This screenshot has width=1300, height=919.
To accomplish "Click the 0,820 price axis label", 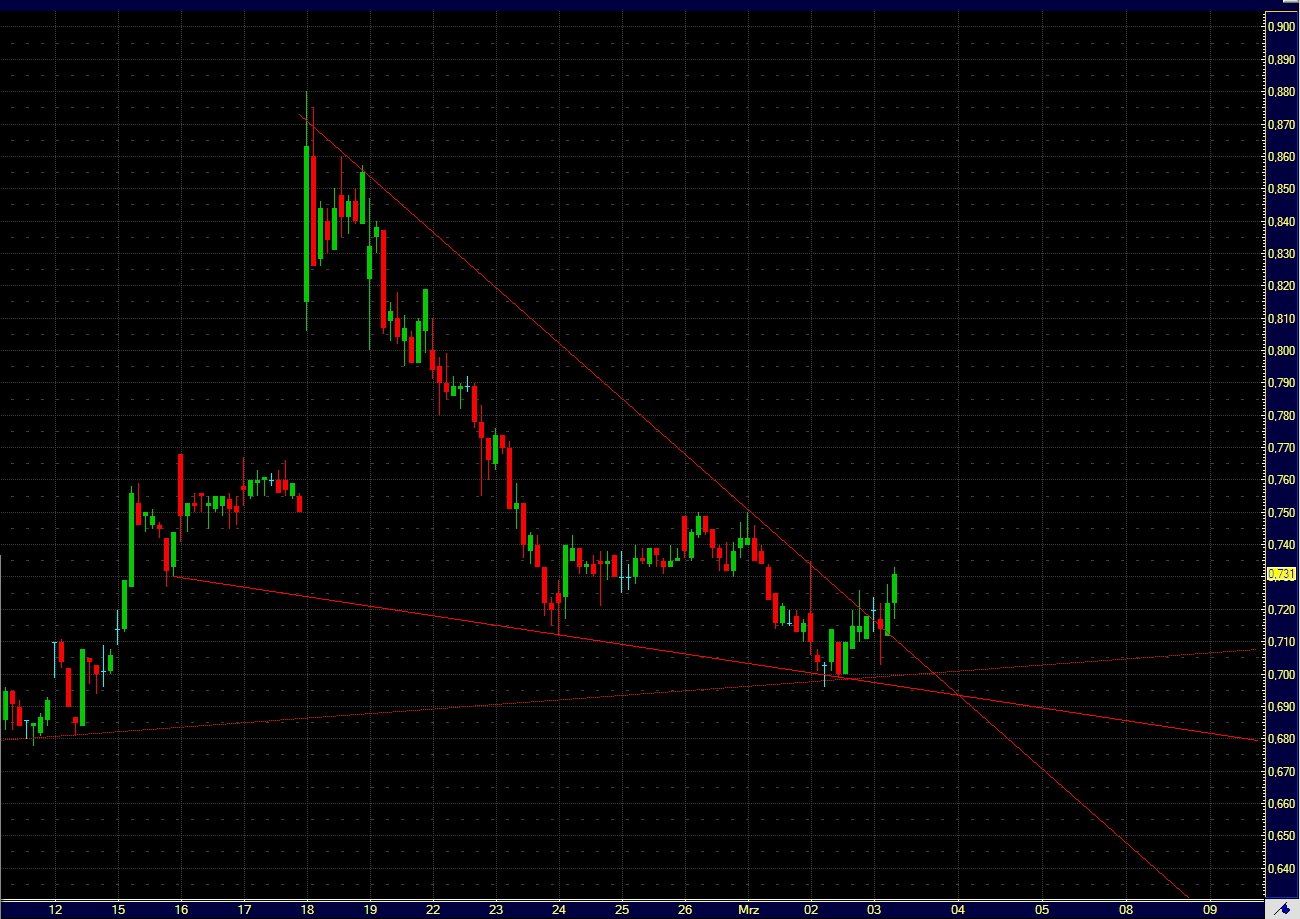I will 1281,286.
